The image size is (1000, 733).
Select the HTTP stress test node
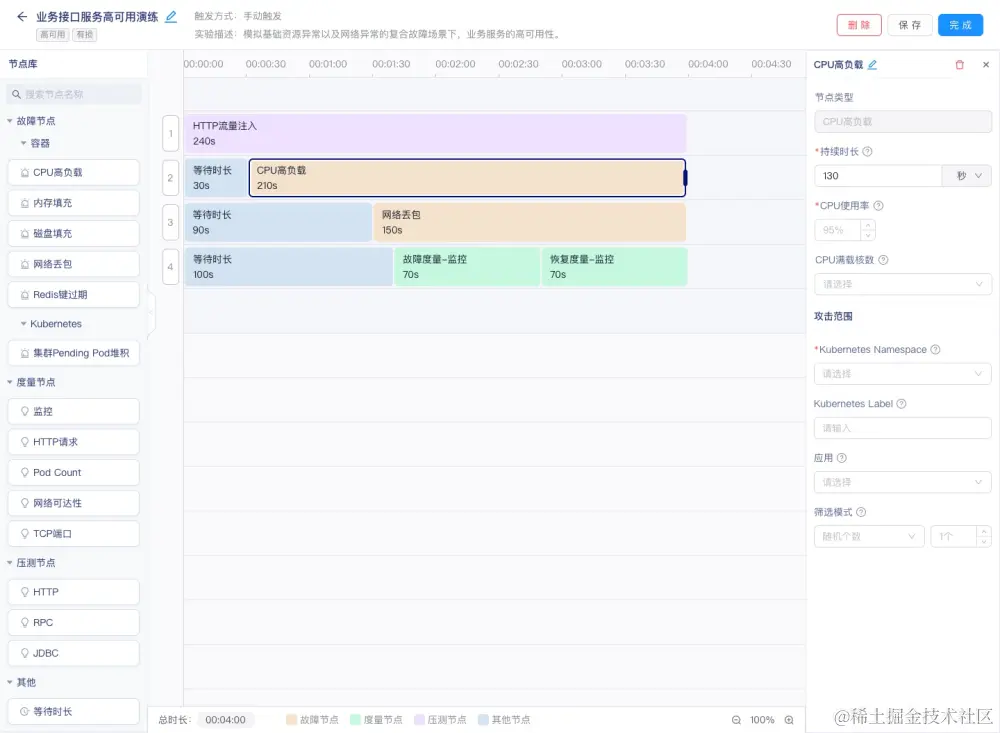pyautogui.click(x=73, y=592)
